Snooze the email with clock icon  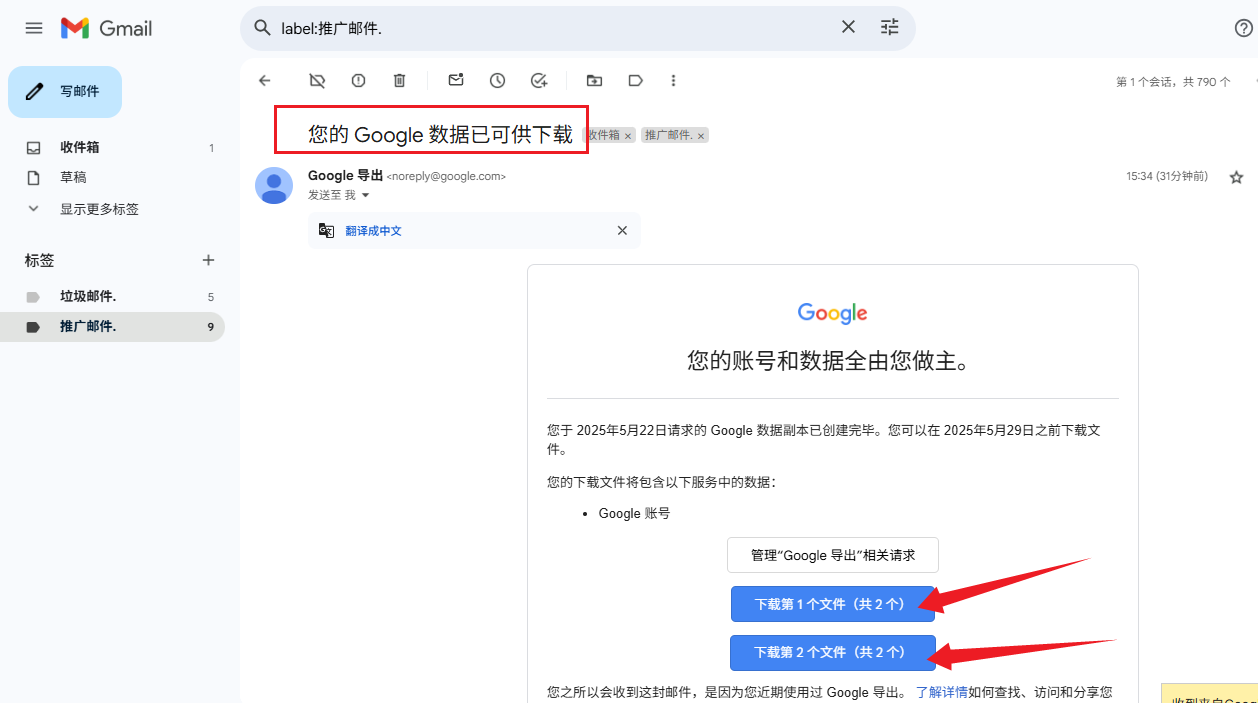[x=497, y=81]
